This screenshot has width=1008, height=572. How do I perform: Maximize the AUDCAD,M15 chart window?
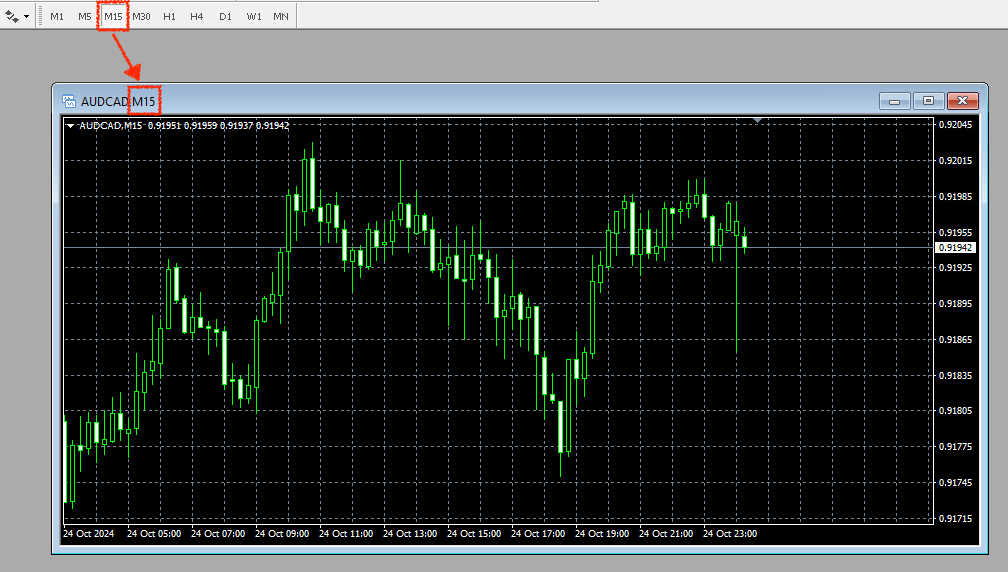[x=928, y=101]
